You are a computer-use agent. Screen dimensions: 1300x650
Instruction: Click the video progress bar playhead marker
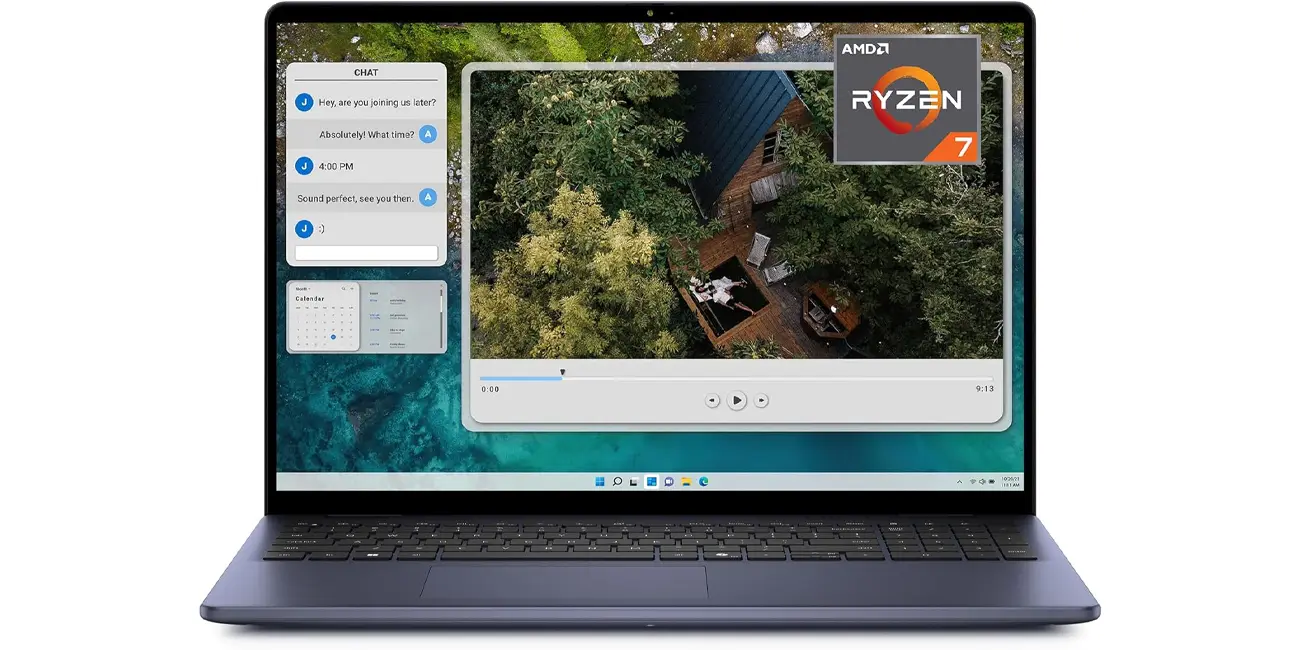(x=562, y=373)
